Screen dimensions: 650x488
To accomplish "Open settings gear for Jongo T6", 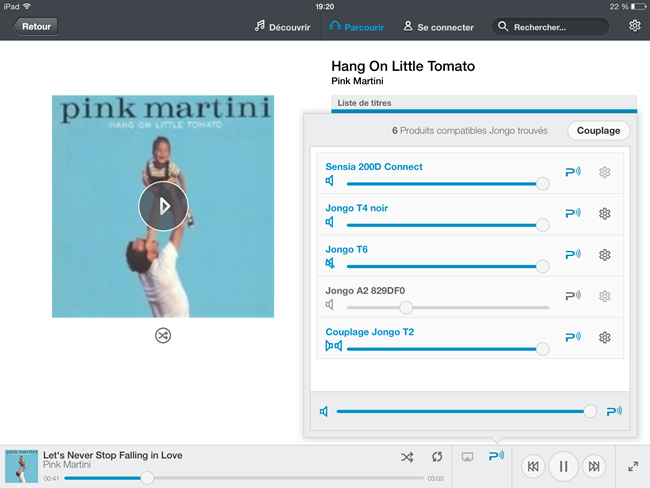I will (x=605, y=255).
